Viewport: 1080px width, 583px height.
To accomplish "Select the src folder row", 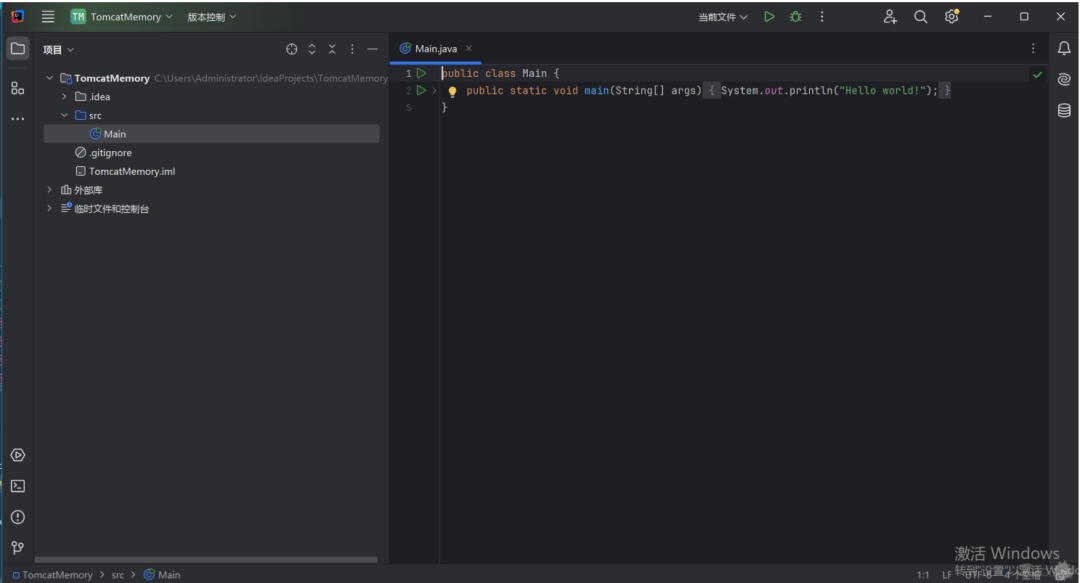I will click(x=211, y=115).
